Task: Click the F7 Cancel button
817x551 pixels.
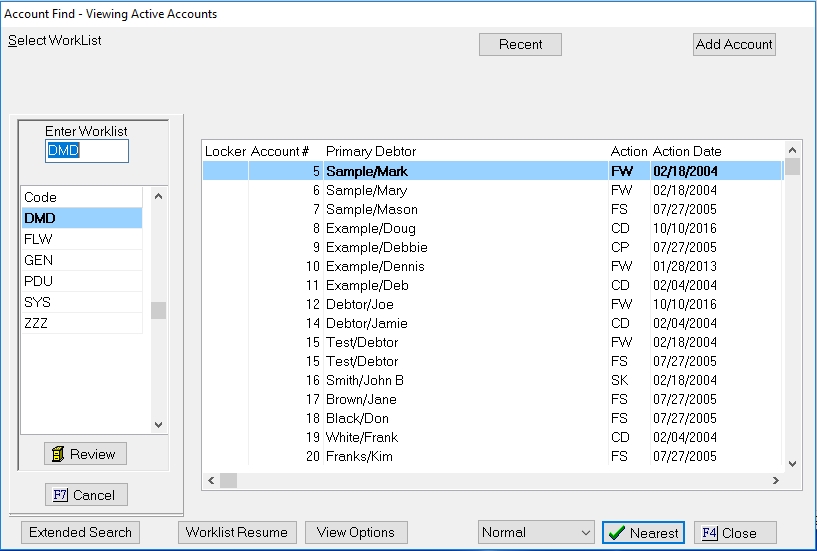Action: pos(85,495)
